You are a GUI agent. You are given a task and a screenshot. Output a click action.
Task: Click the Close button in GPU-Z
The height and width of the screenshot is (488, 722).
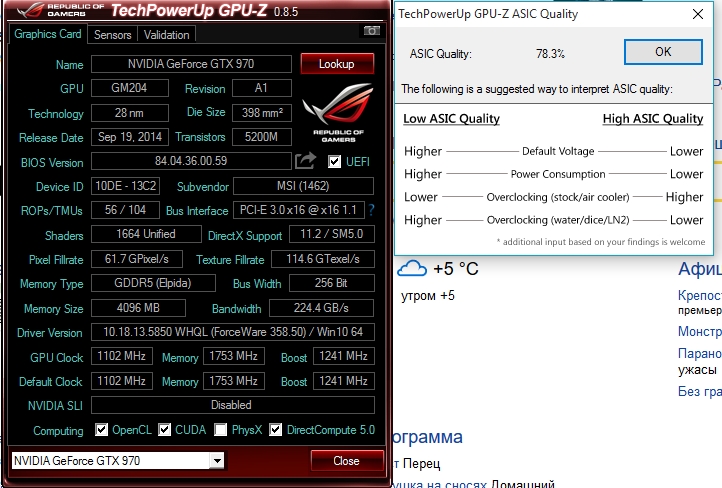(347, 460)
